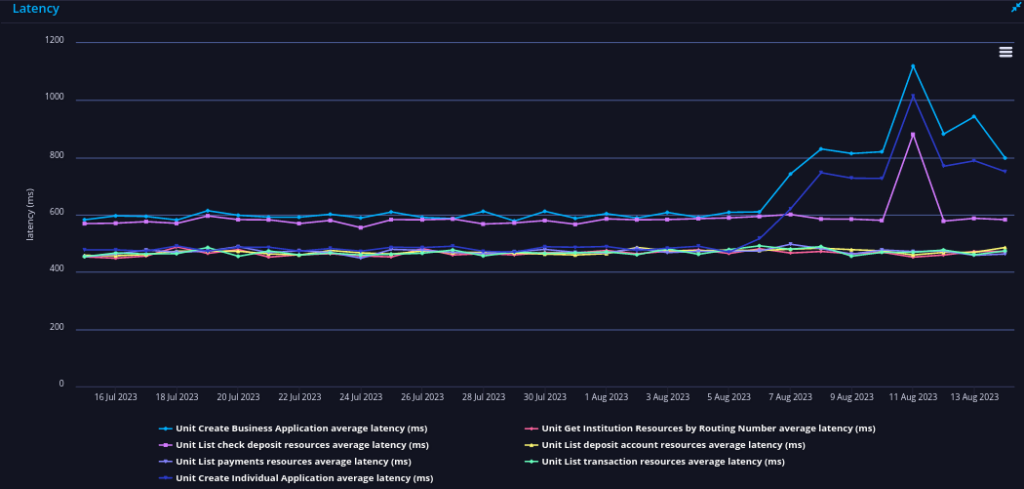Toggle the Unit List deposit account resources series
1024x489 pixels.
665,445
